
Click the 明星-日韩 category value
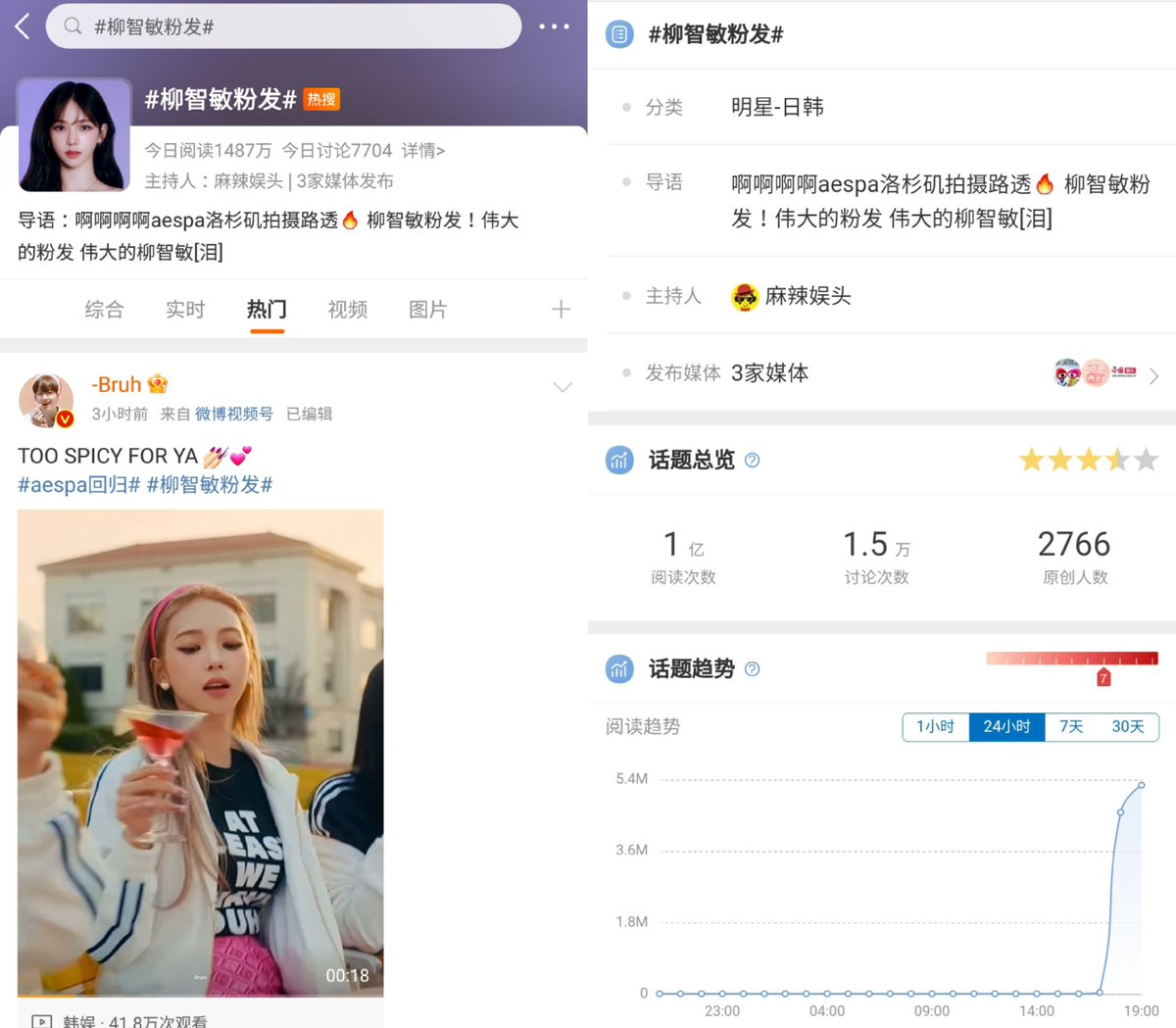click(777, 107)
